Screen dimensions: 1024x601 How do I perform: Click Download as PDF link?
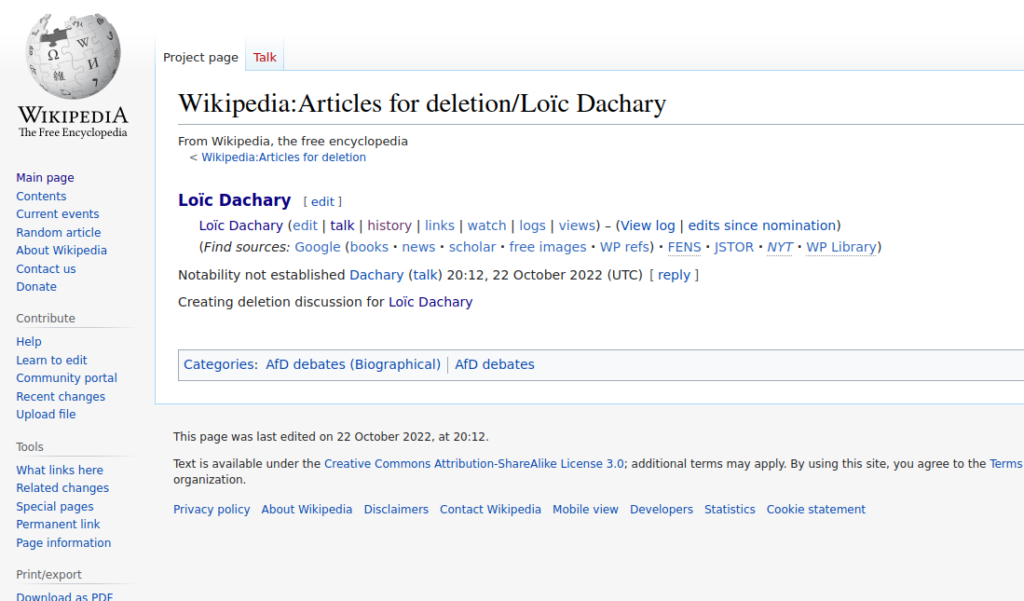point(65,596)
